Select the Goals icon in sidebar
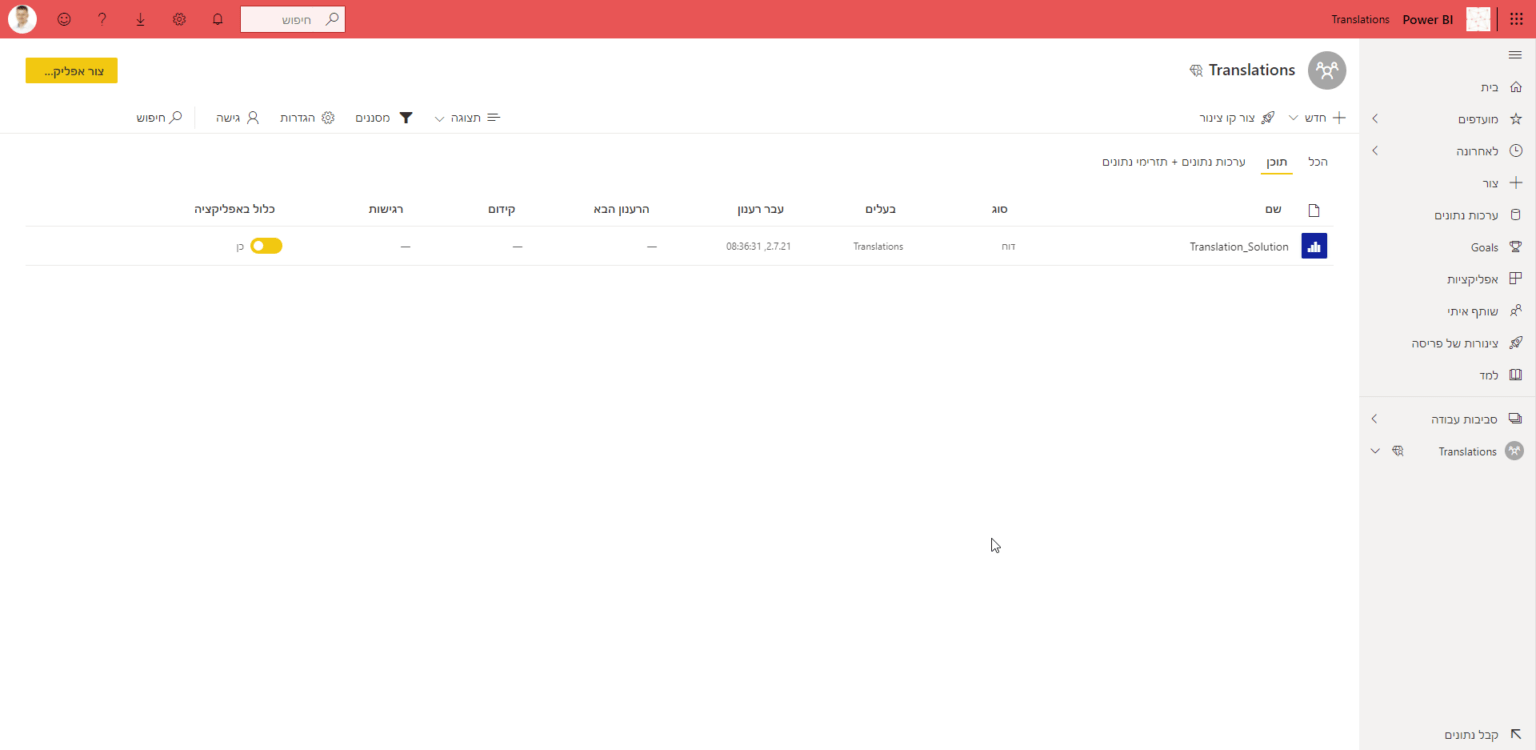This screenshot has height=750, width=1536. point(1515,246)
